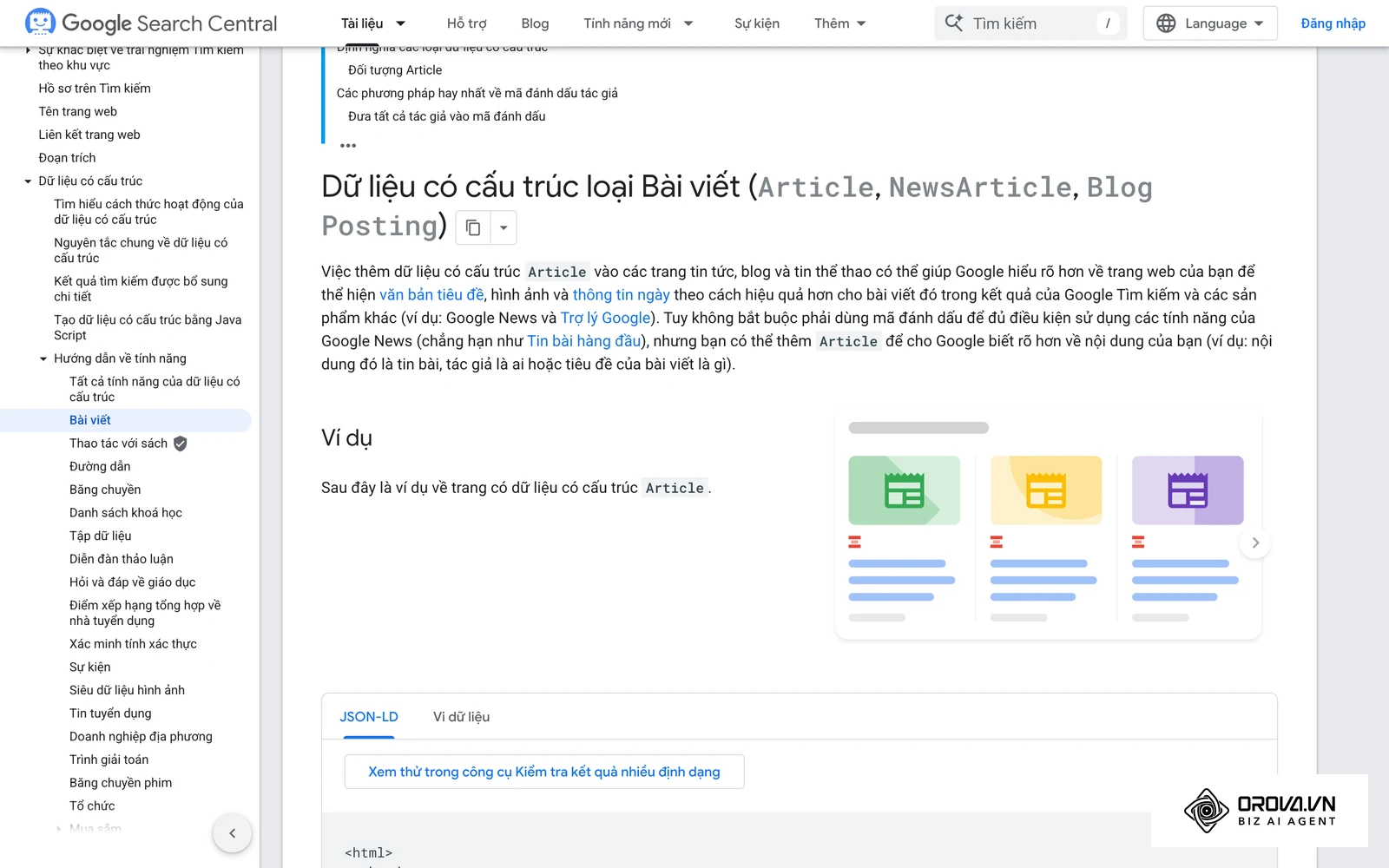Open Xác minh tính xác thực item
The height and width of the screenshot is (868, 1389).
coord(133,644)
